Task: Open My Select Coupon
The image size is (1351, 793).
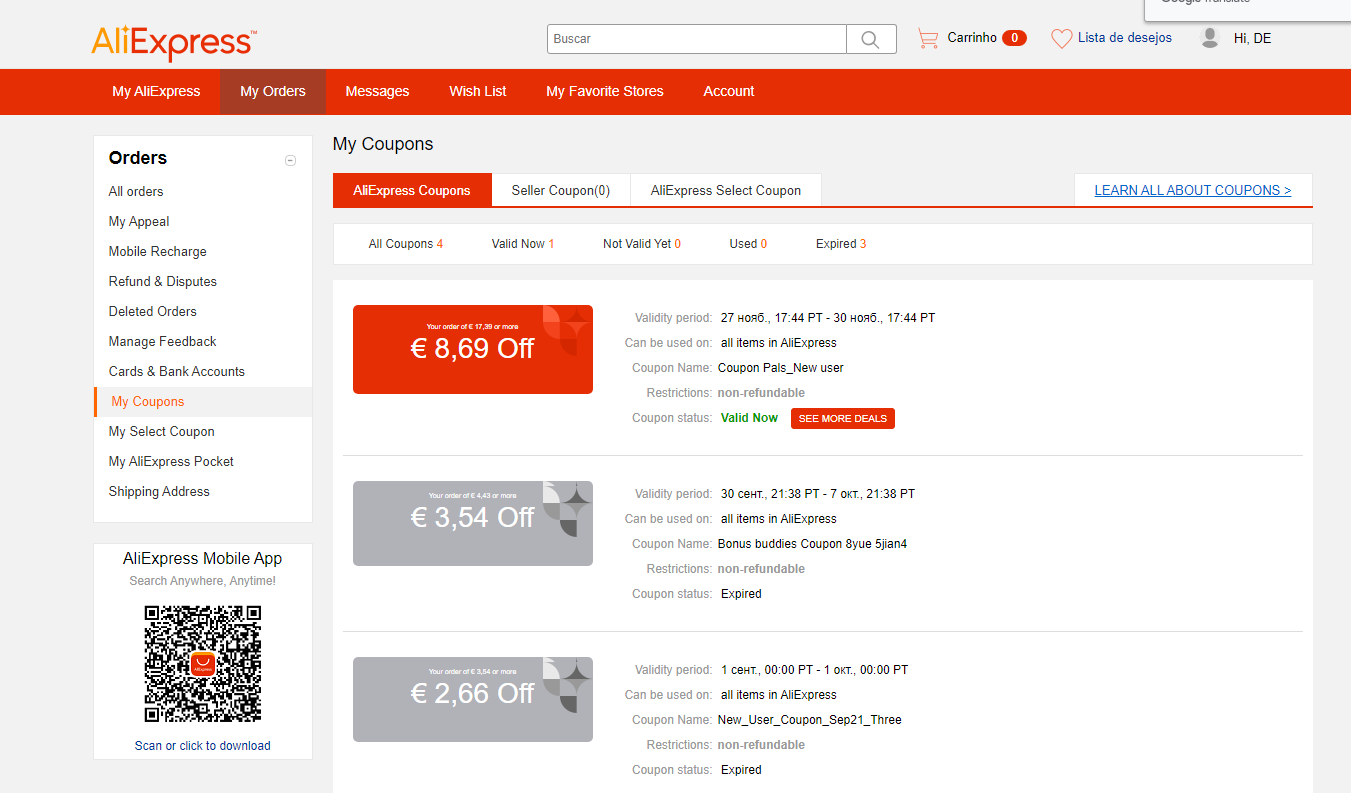Action: click(x=162, y=431)
